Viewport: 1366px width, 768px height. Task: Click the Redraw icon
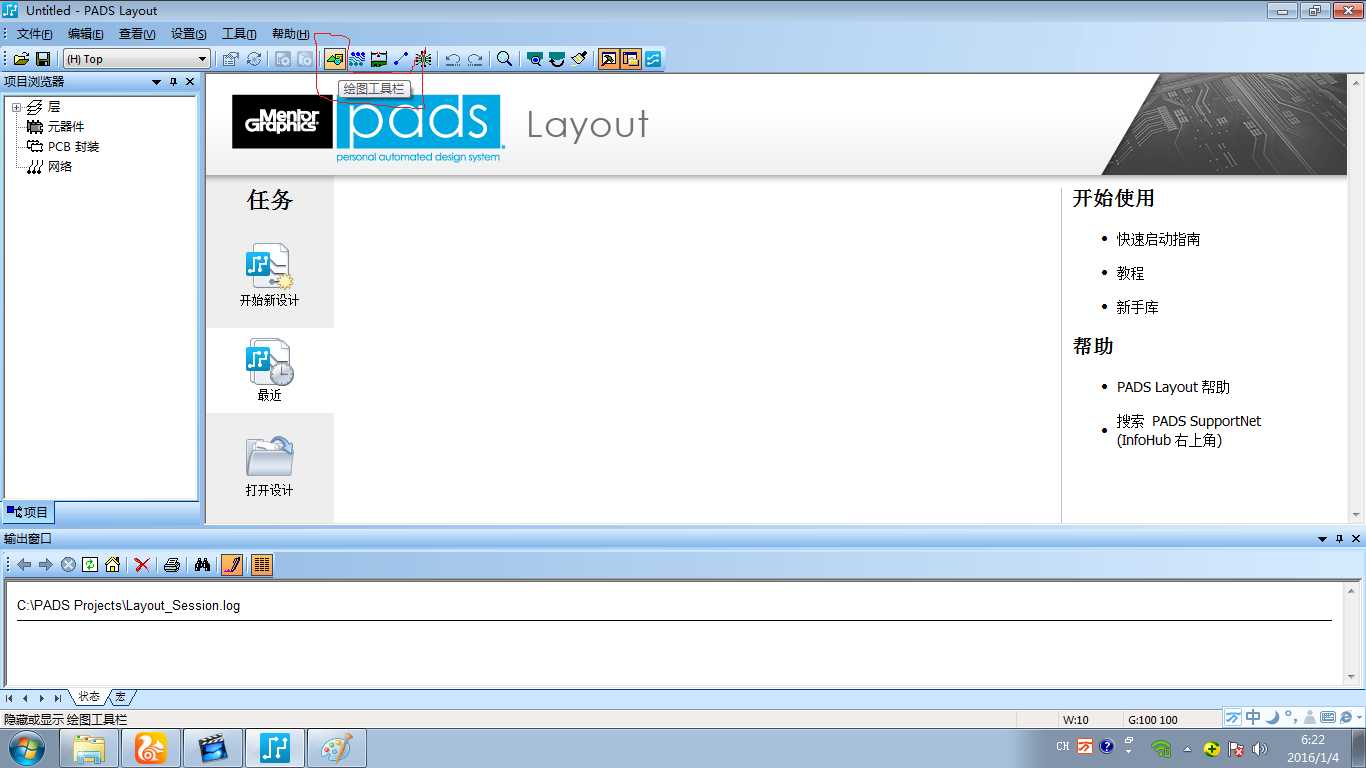point(557,59)
